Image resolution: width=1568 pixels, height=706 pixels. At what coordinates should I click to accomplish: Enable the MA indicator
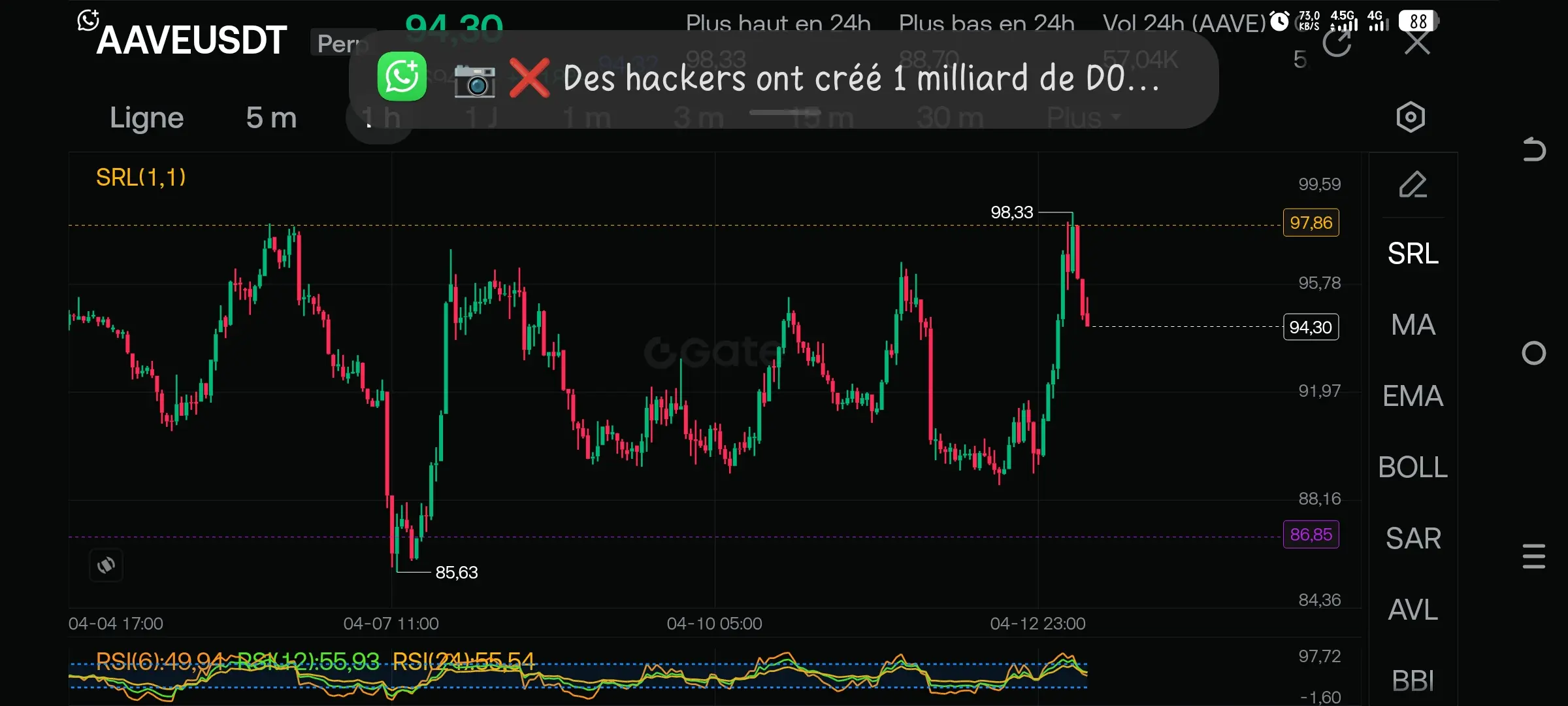pos(1413,325)
